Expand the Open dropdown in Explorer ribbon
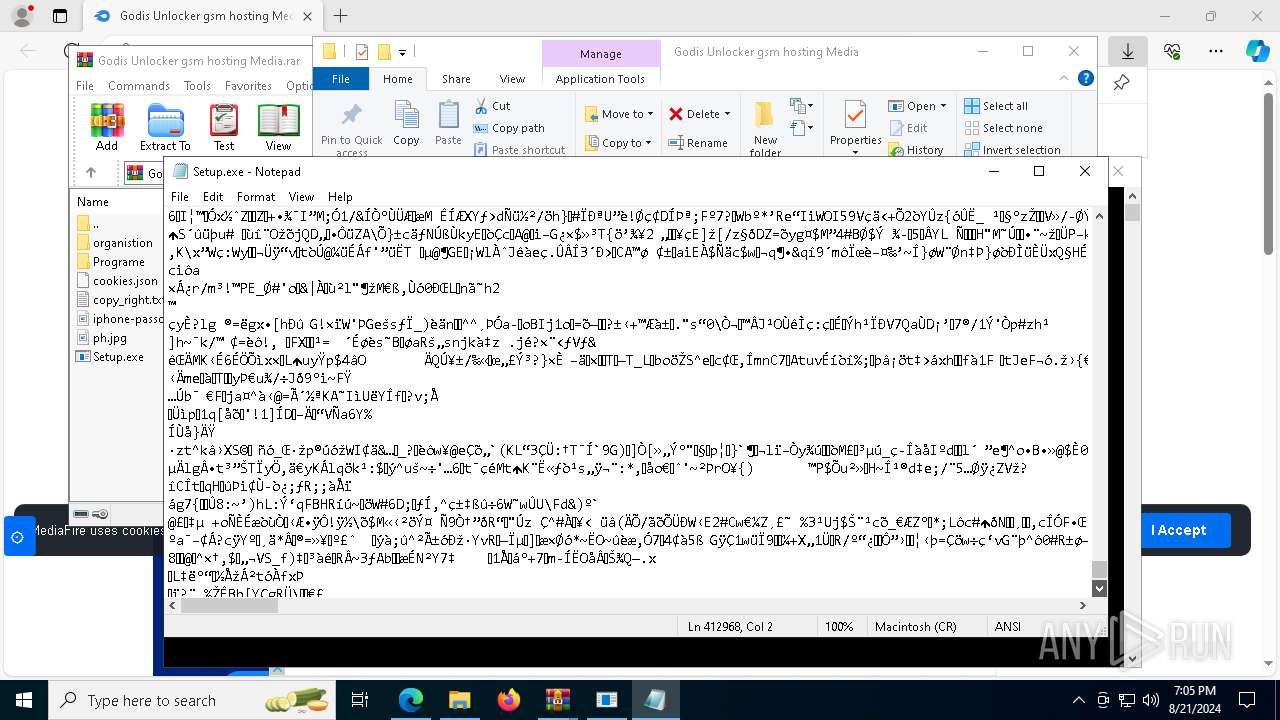This screenshot has width=1280, height=720. (943, 106)
